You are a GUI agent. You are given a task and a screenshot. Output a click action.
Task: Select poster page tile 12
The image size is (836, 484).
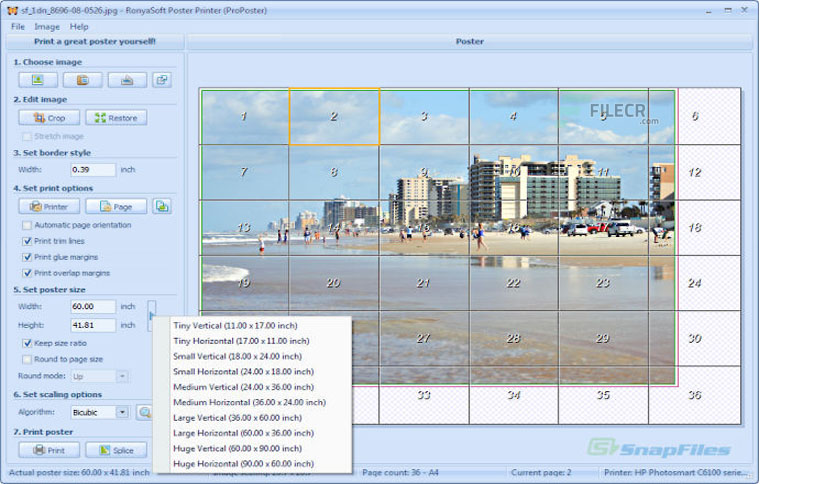click(695, 172)
